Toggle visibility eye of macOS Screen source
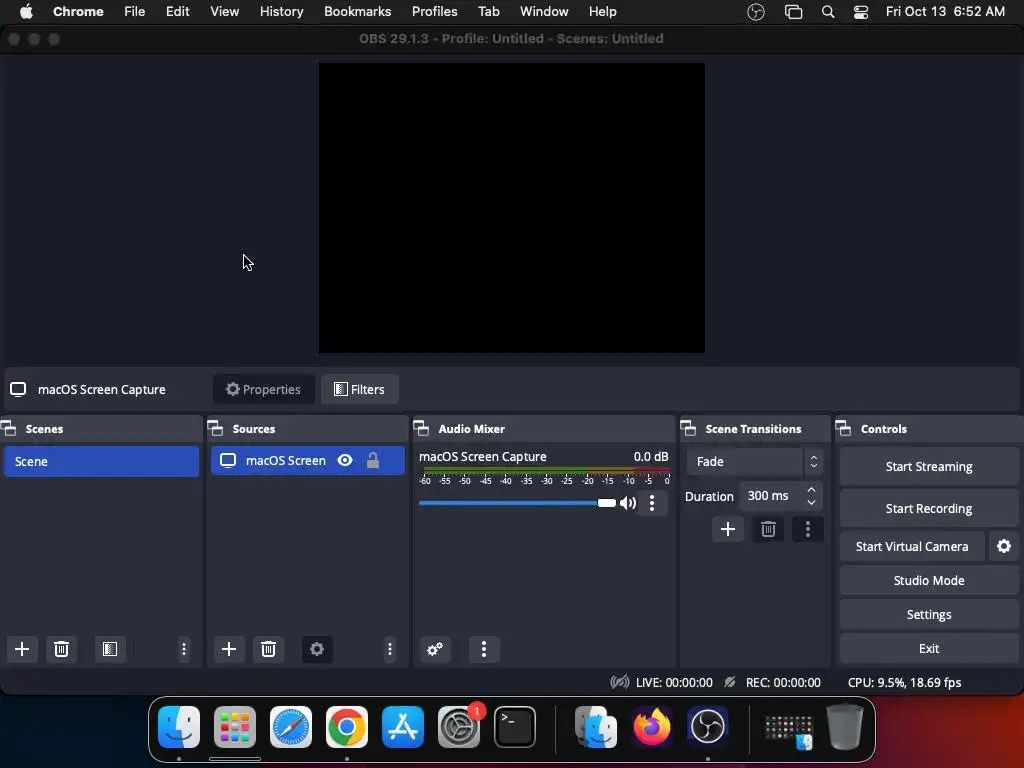1024x768 pixels. tap(345, 460)
